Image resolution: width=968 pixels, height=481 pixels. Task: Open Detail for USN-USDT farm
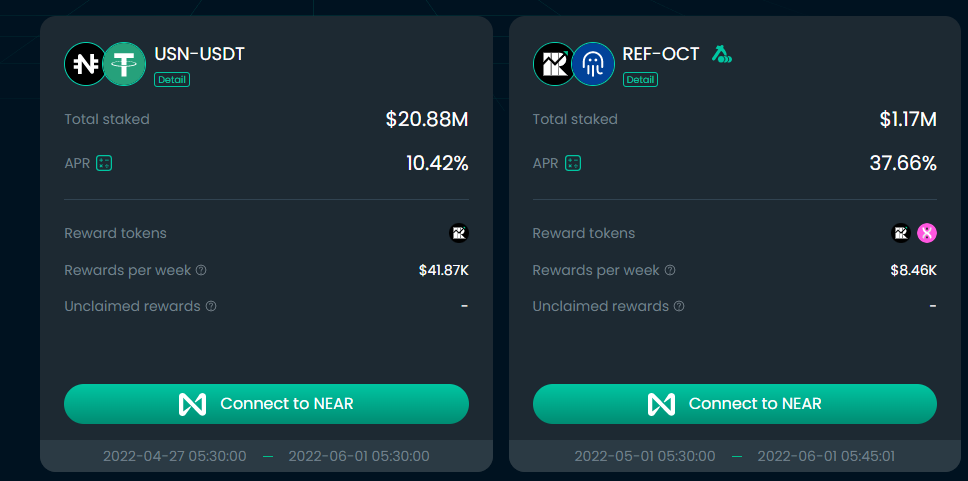172,80
